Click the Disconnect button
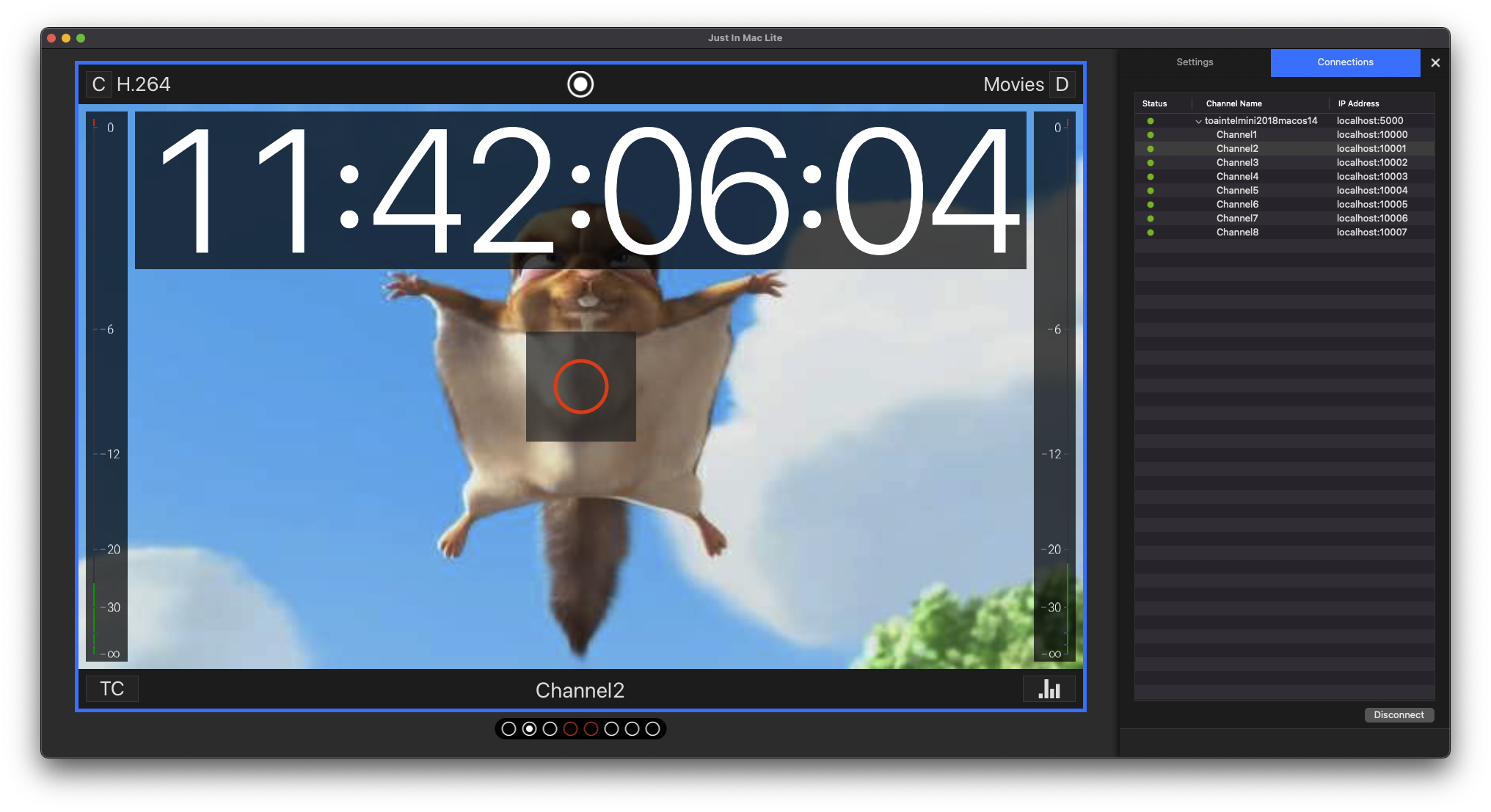 (1399, 715)
